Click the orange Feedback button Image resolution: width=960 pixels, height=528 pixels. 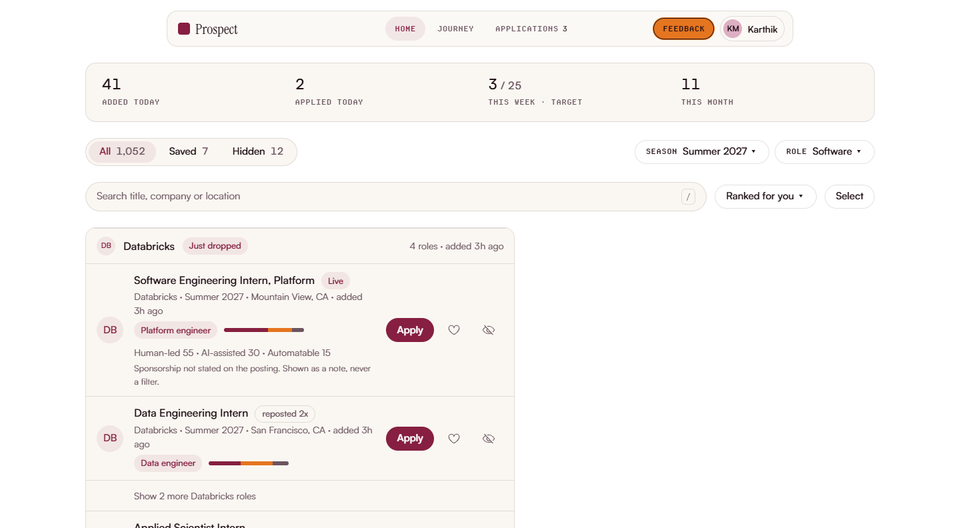click(x=683, y=29)
